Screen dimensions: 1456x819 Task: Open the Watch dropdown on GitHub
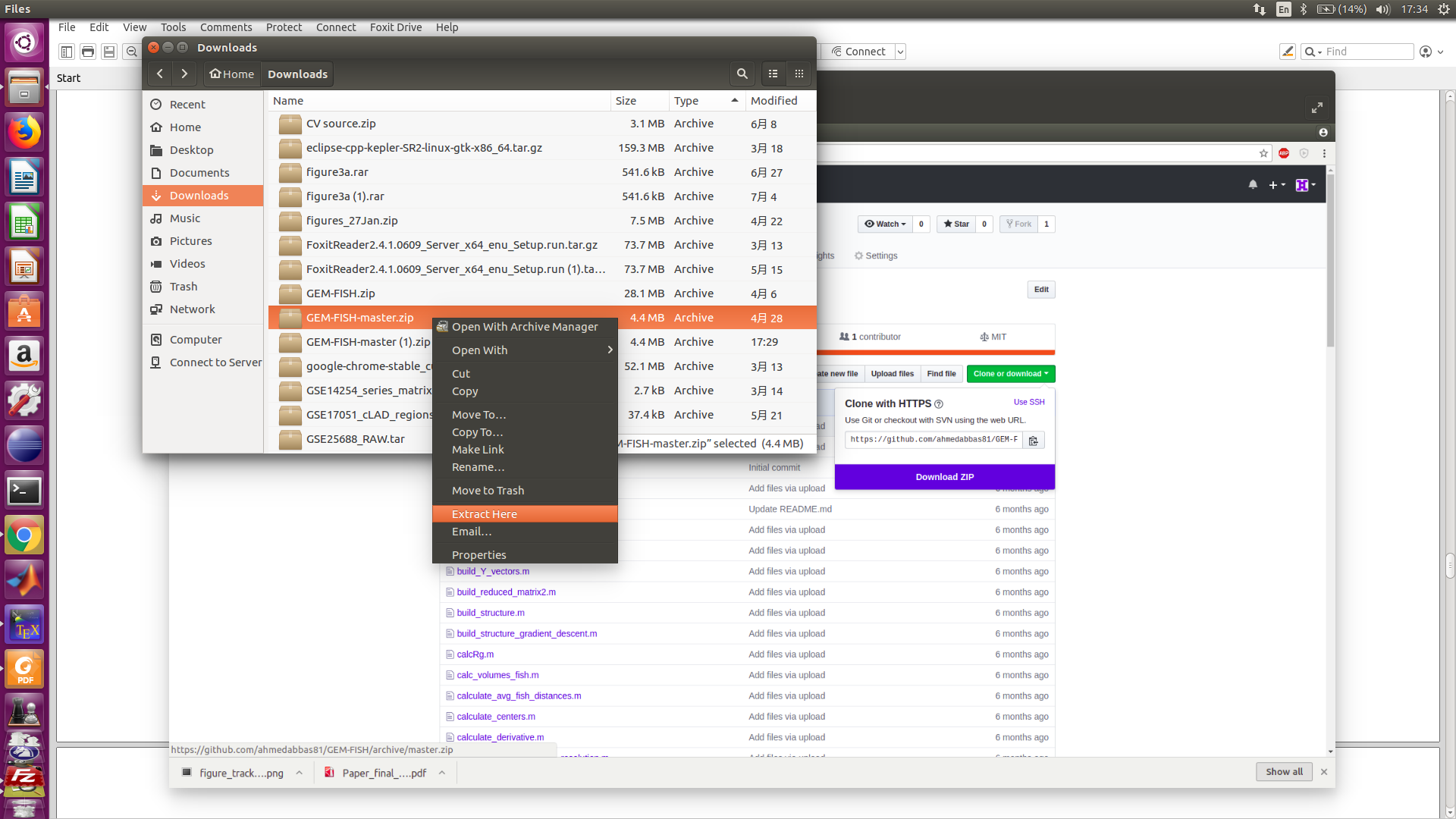click(x=885, y=224)
